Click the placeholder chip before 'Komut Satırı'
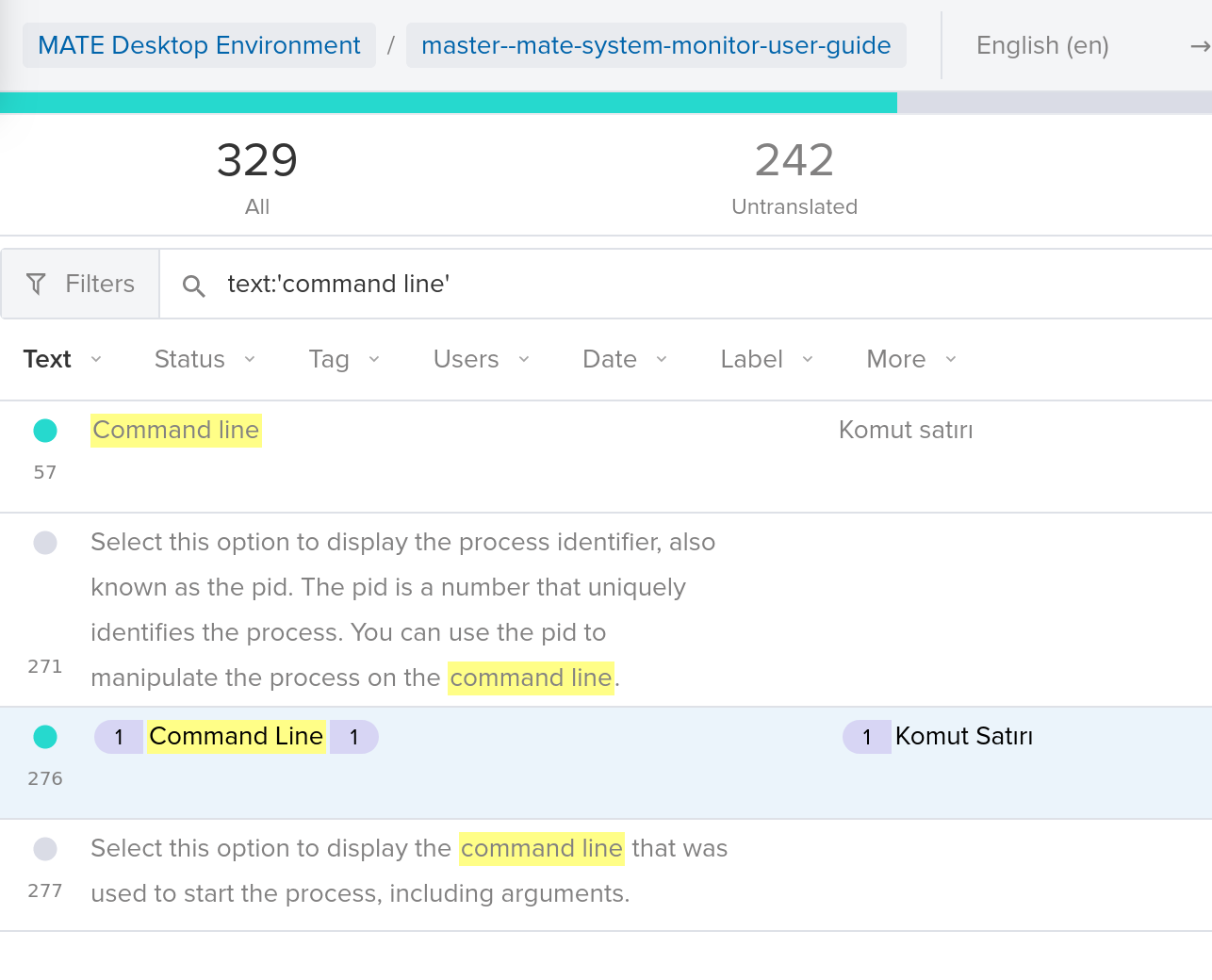 [x=866, y=737]
